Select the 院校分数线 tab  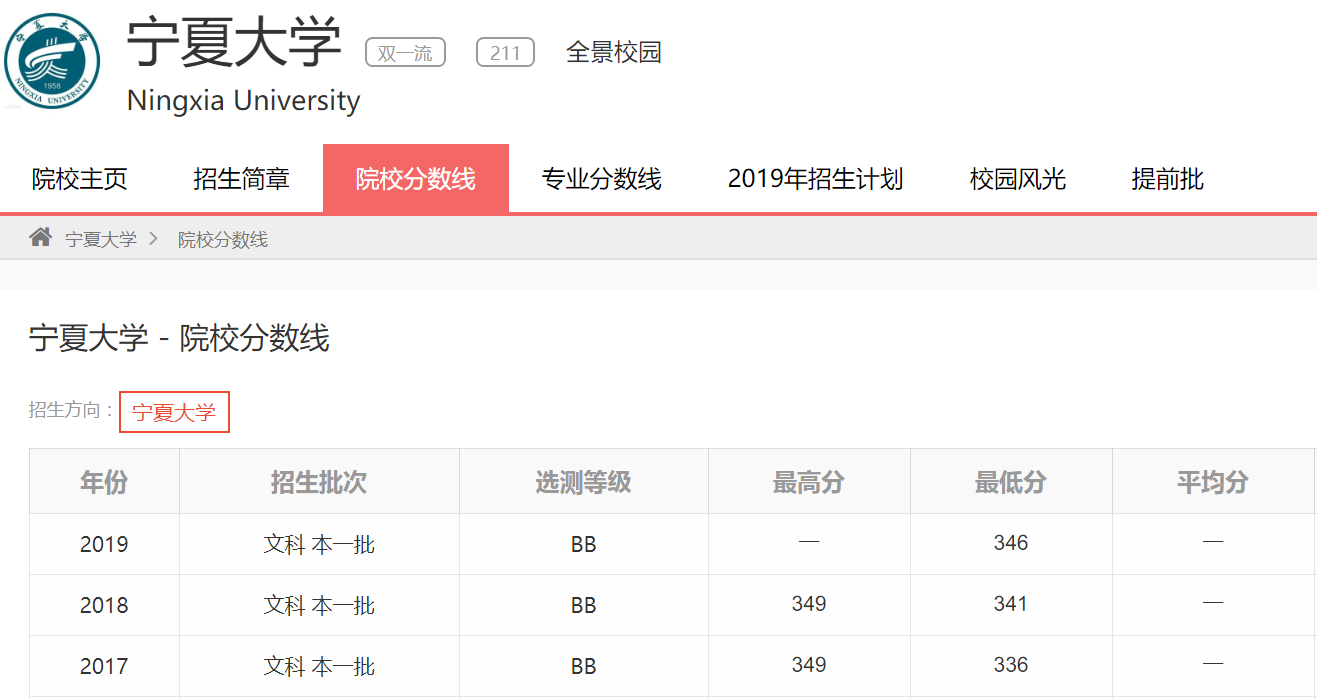coord(416,179)
